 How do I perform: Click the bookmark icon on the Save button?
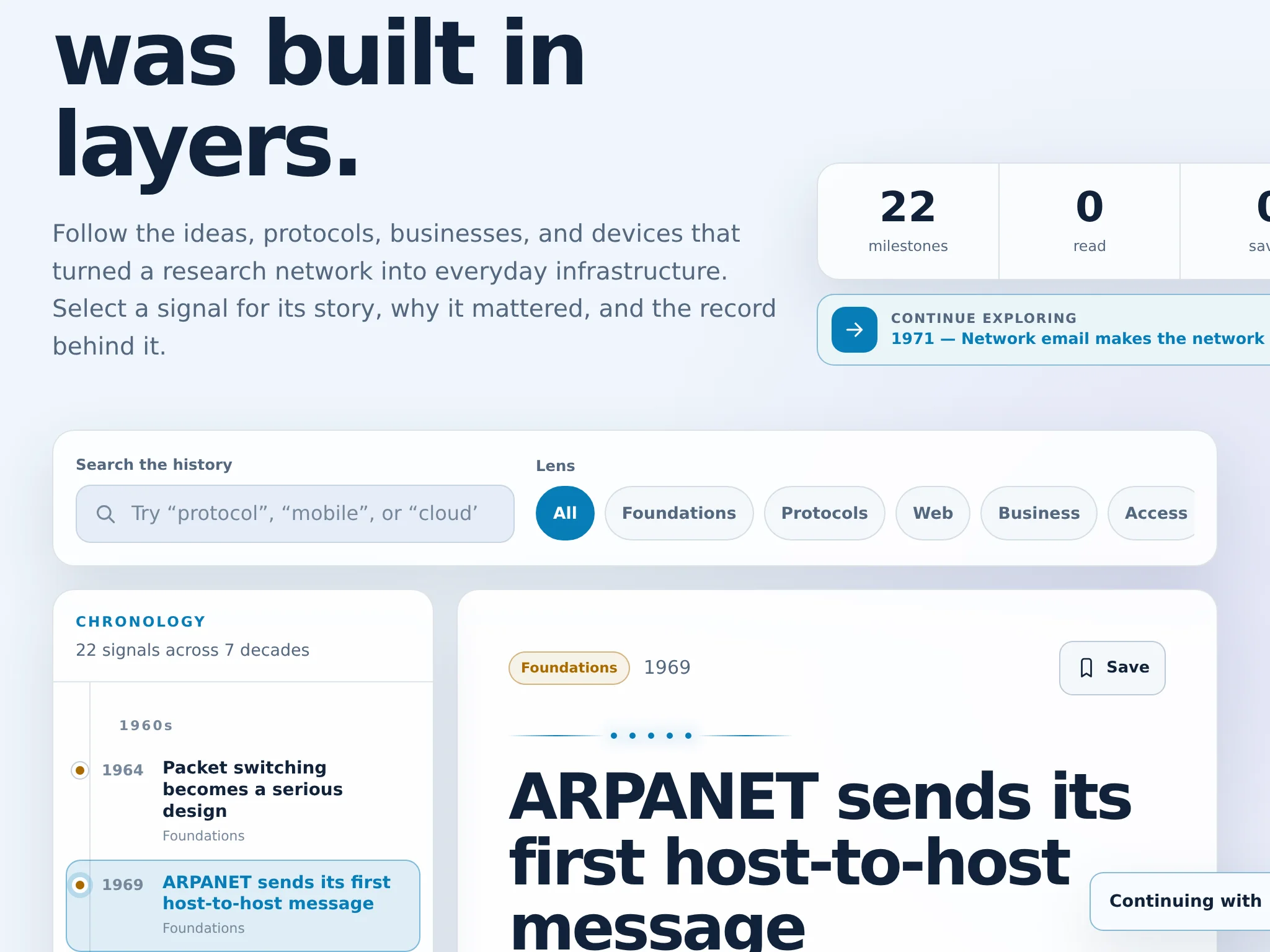point(1086,668)
